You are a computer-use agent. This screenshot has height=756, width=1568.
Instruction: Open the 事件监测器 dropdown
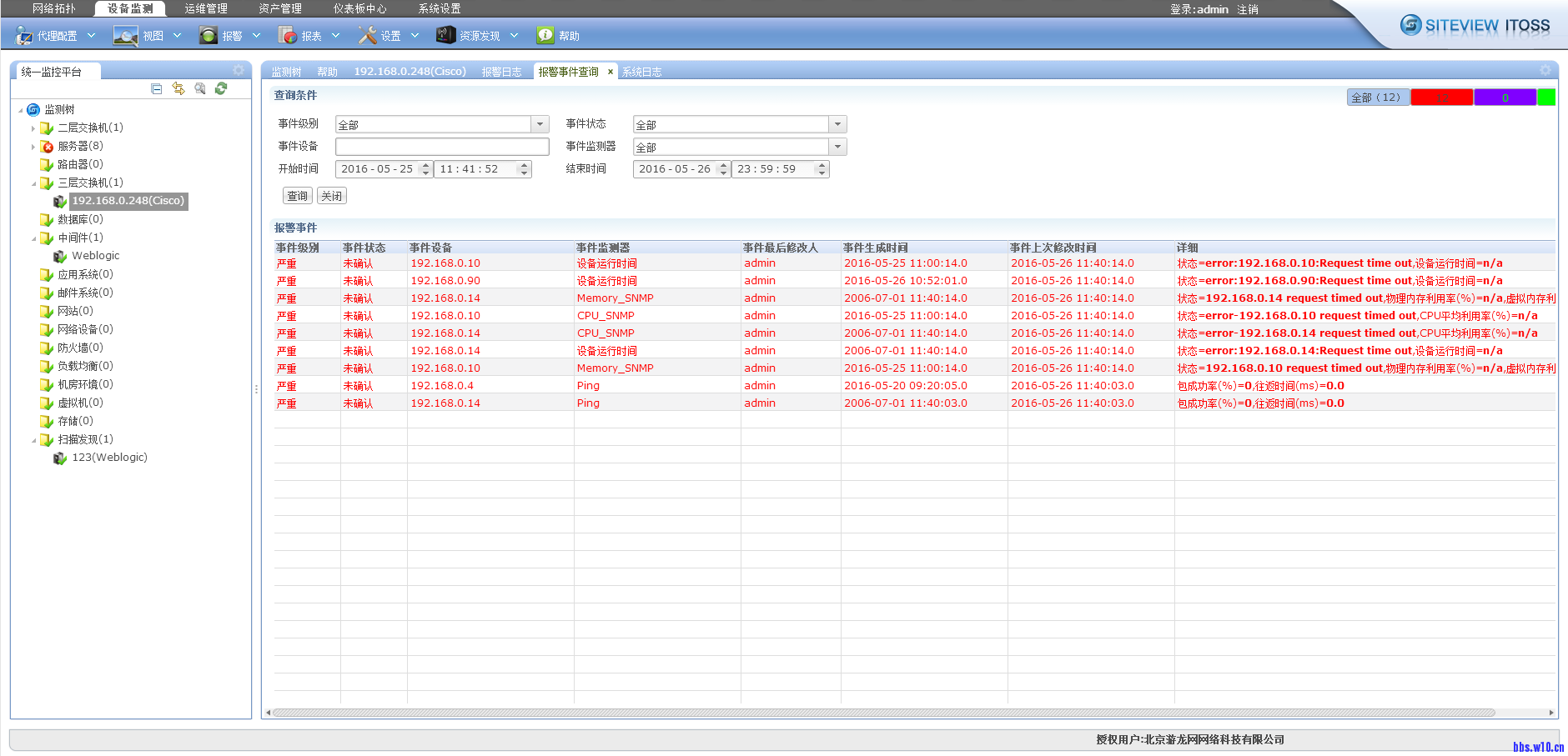[837, 146]
